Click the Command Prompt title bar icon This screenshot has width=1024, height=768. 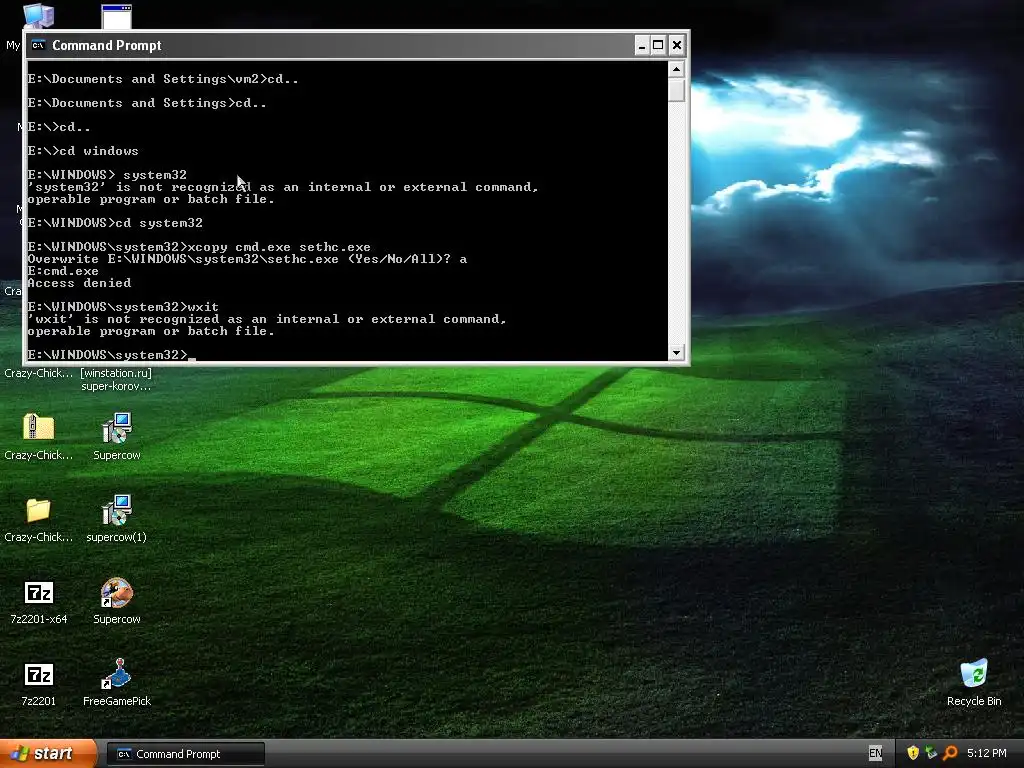coord(38,45)
